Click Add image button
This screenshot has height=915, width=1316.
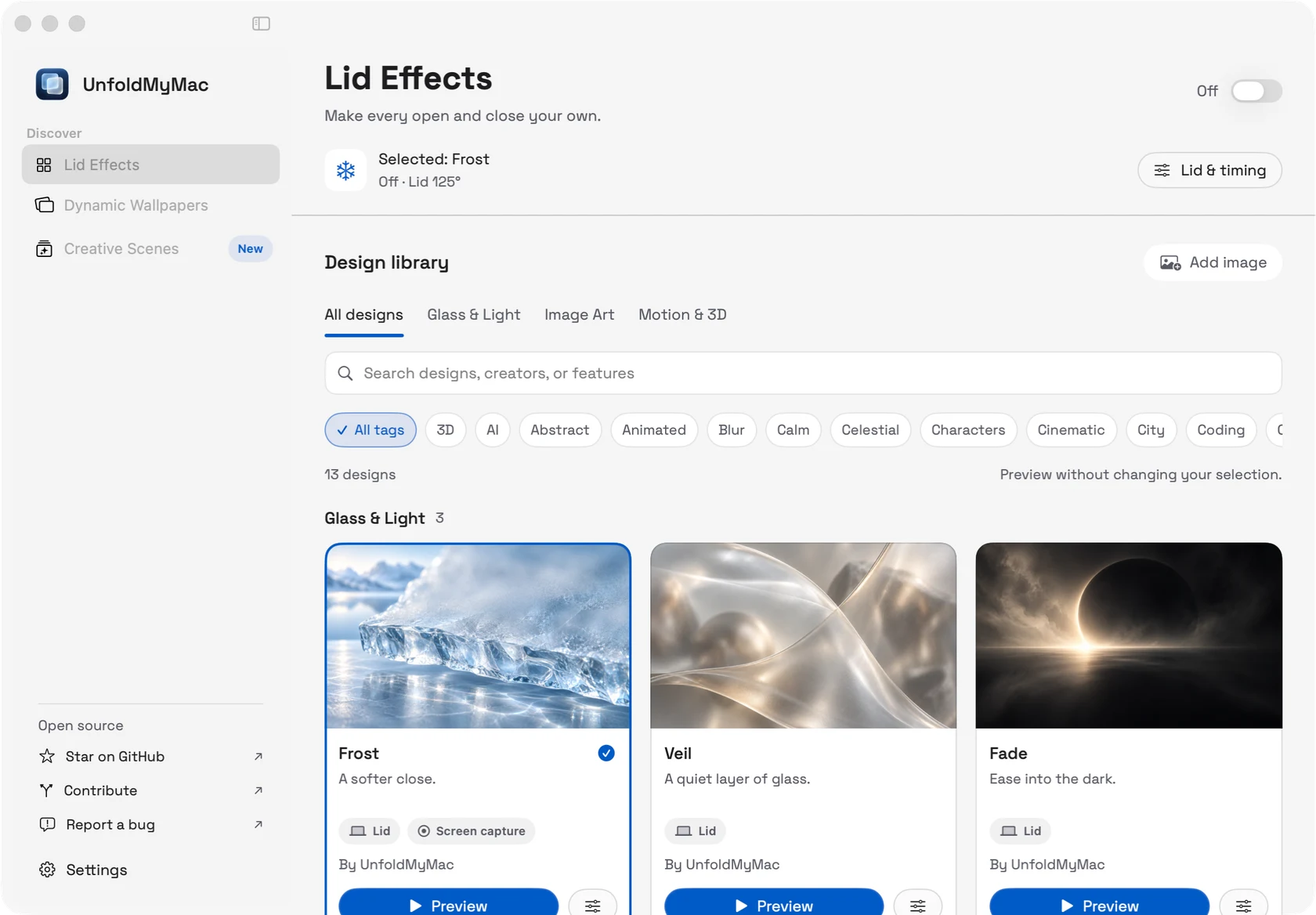point(1213,262)
